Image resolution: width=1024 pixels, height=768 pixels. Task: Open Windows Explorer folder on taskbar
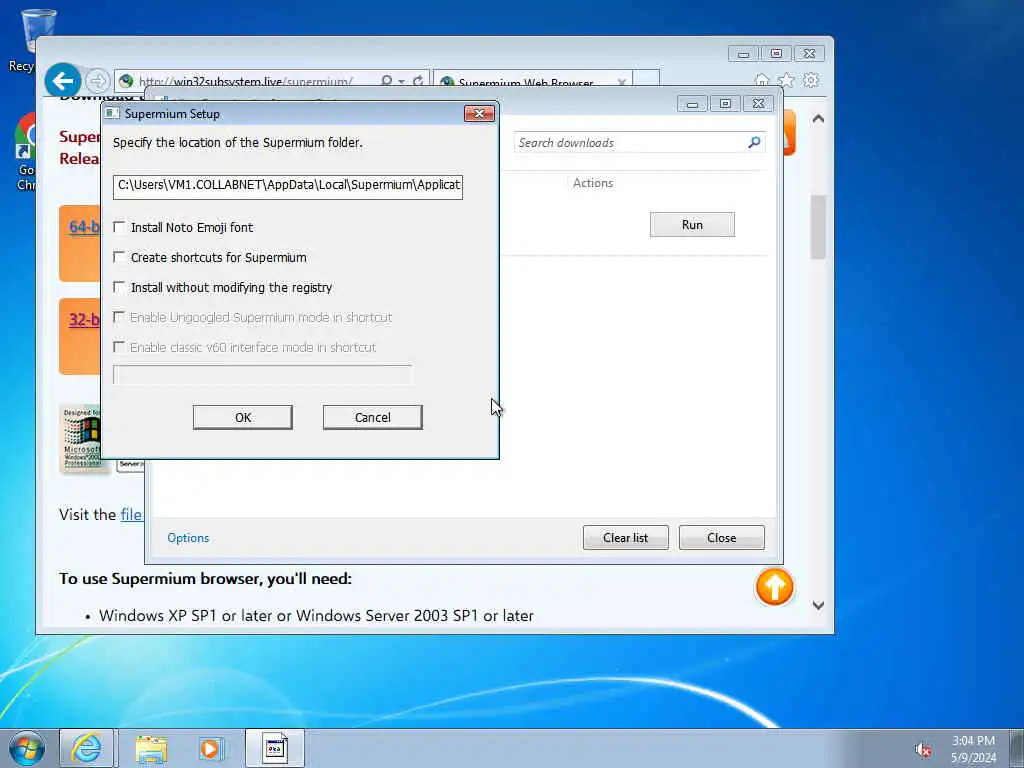[x=151, y=748]
